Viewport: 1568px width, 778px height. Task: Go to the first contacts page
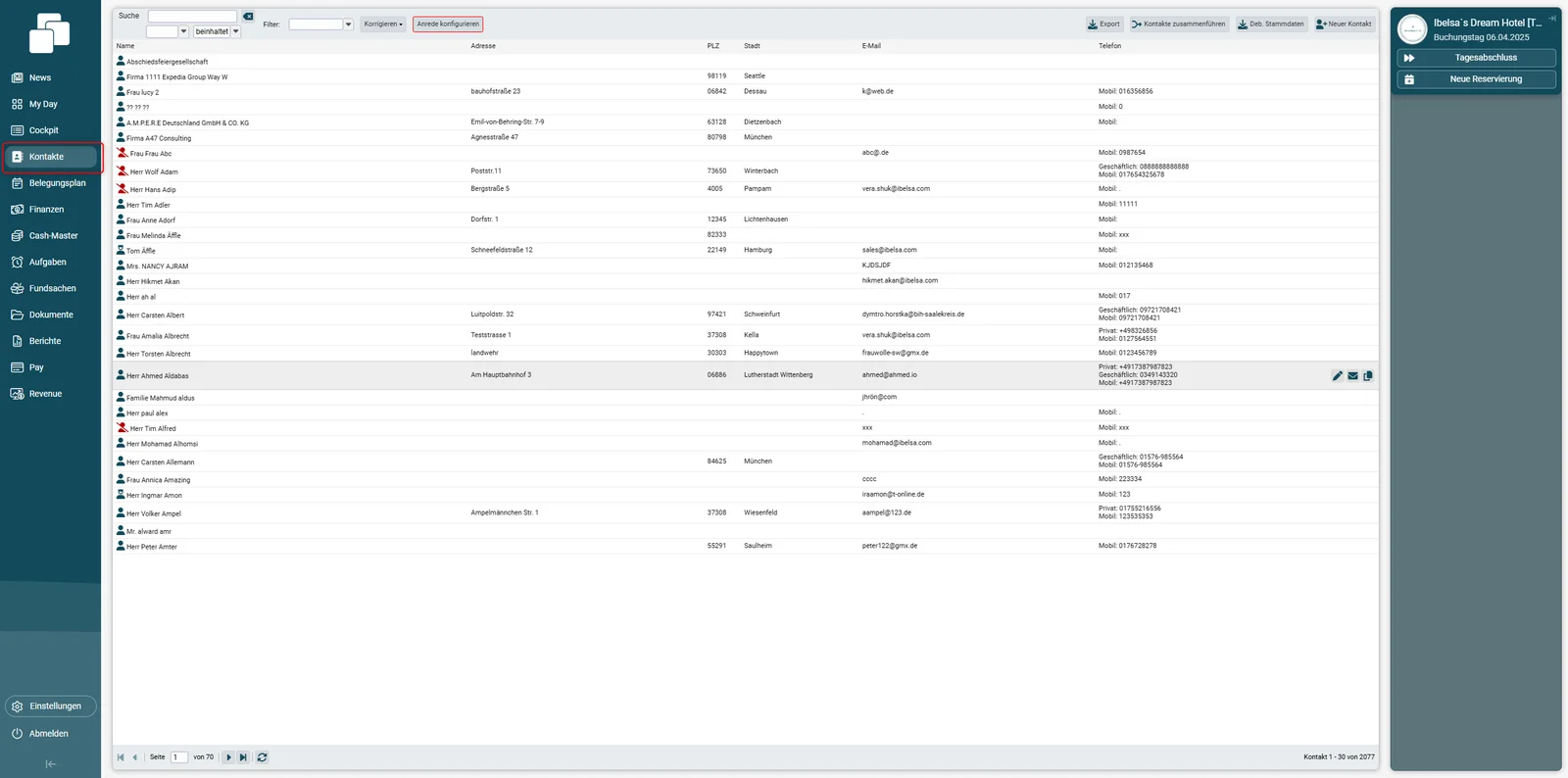pyautogui.click(x=121, y=757)
